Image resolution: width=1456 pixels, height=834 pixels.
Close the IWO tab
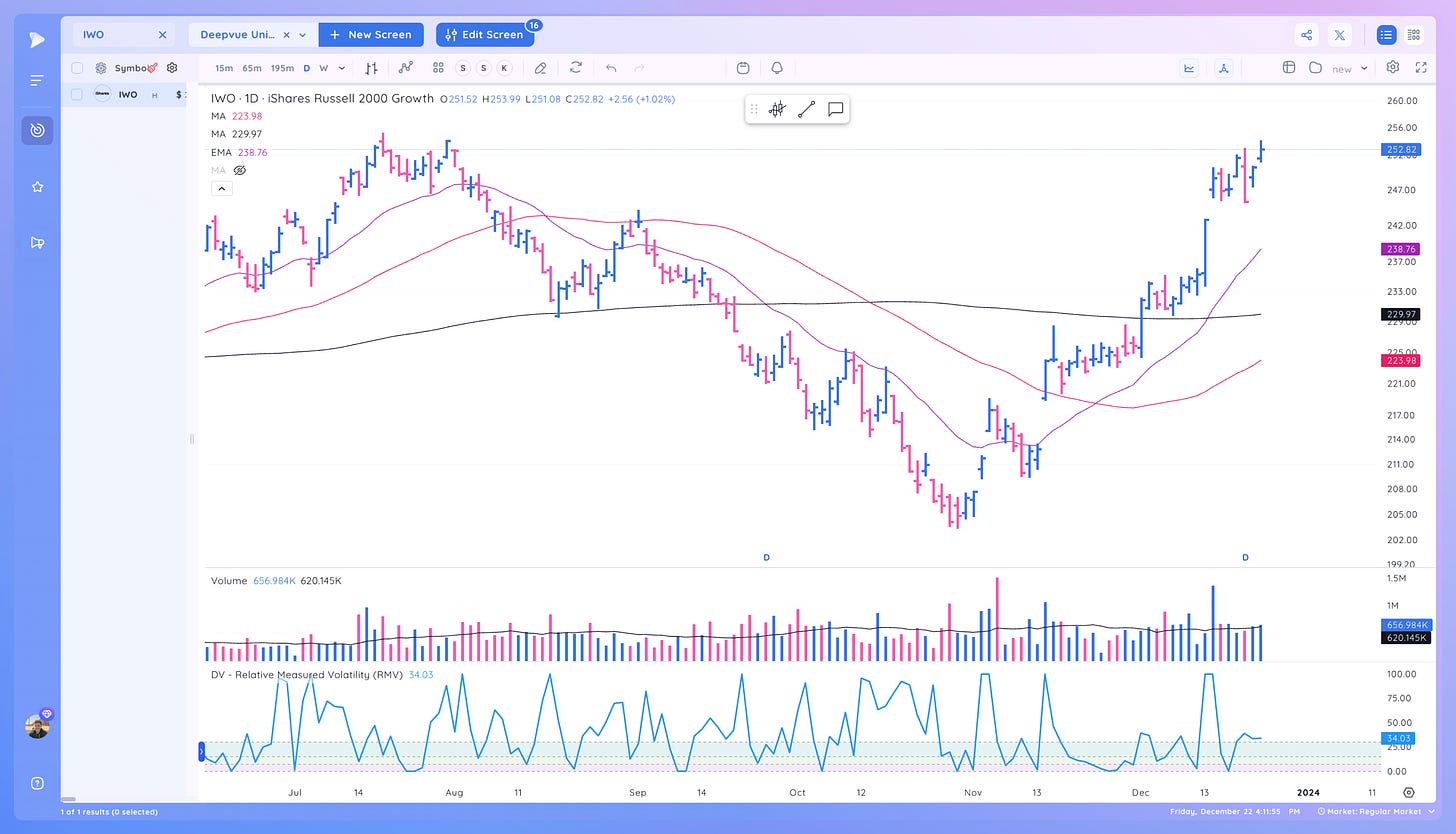coord(162,35)
